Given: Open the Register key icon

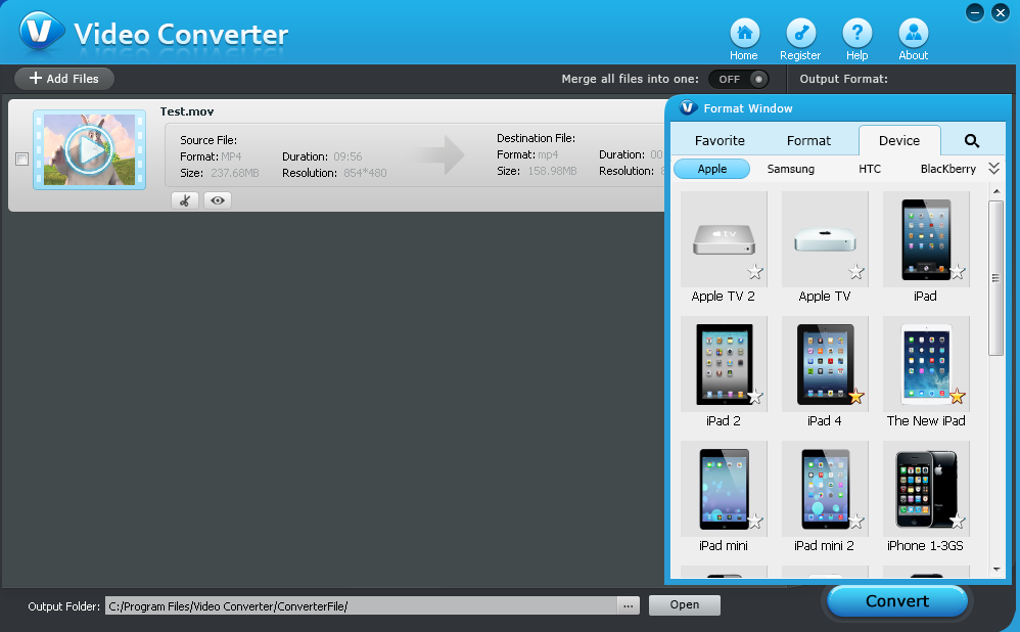Looking at the screenshot, I should pos(800,33).
